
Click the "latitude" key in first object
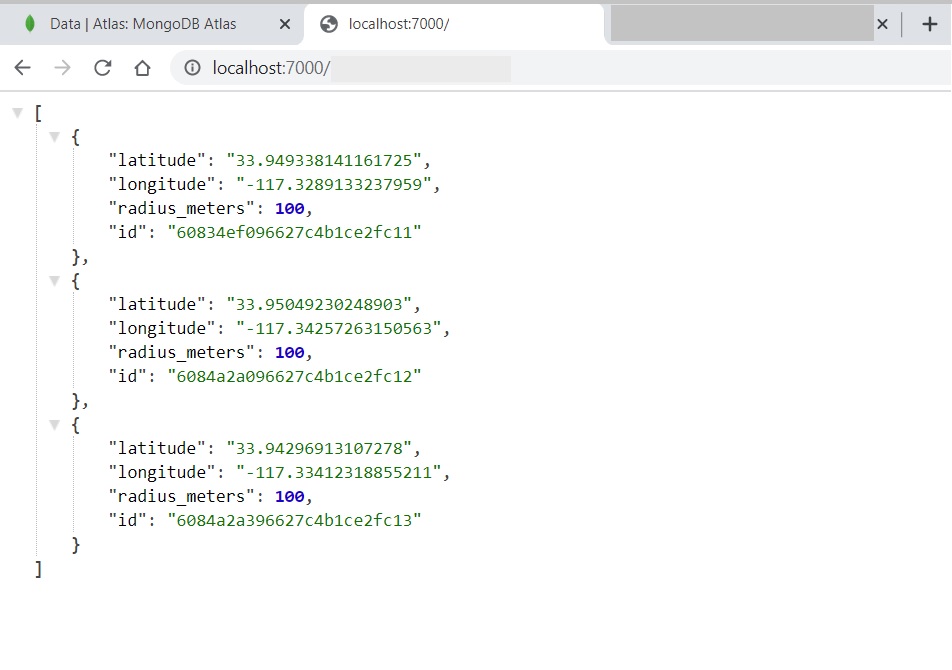(157, 160)
